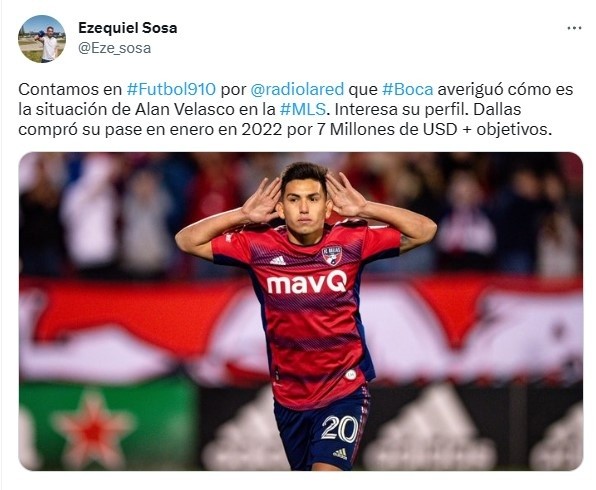Click the blurred Adidas board left of player
Image resolution: width=596 pixels, height=490 pixels.
(241, 433)
